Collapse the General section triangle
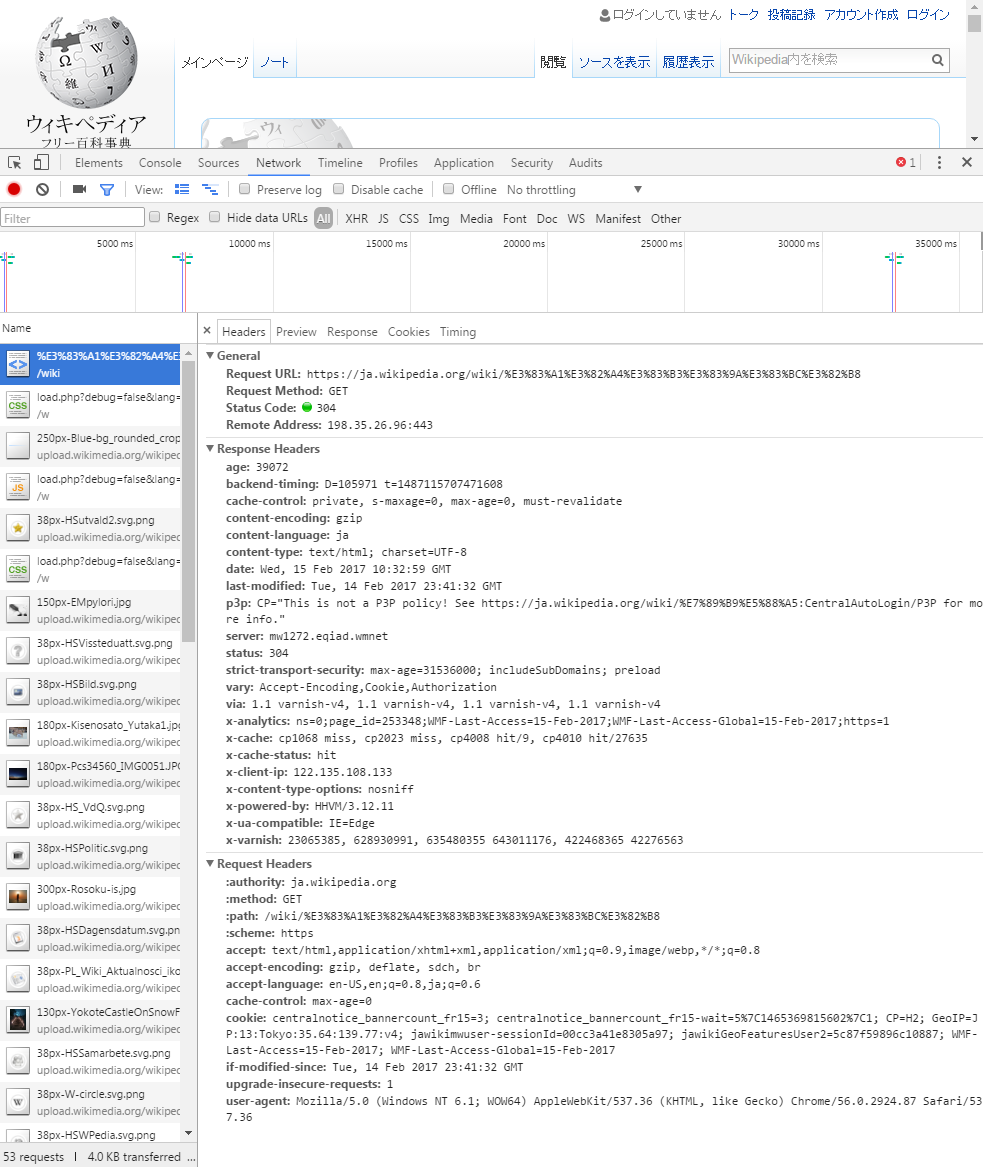The image size is (983, 1167). point(210,356)
